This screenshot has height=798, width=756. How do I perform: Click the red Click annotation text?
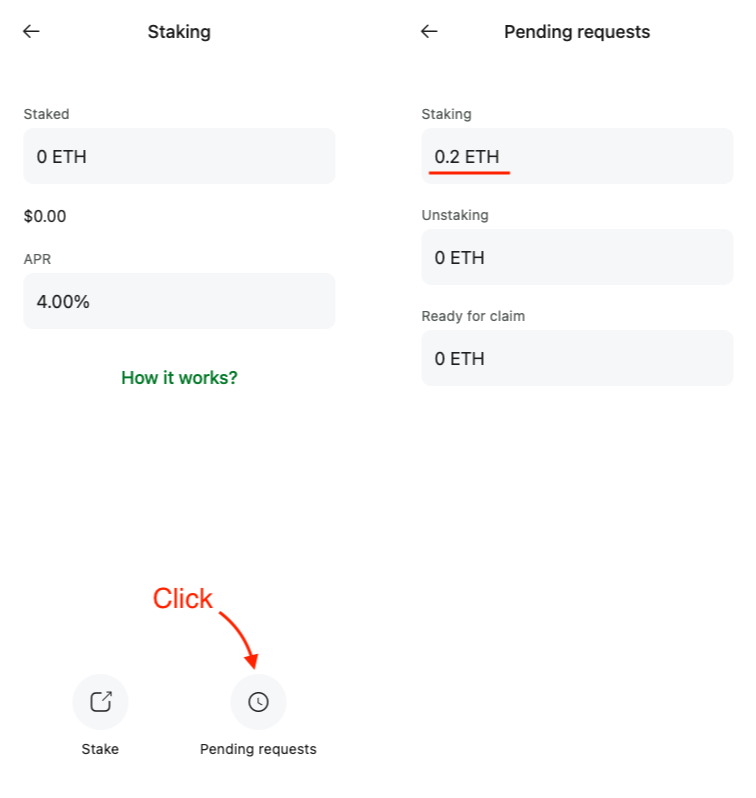click(182, 598)
